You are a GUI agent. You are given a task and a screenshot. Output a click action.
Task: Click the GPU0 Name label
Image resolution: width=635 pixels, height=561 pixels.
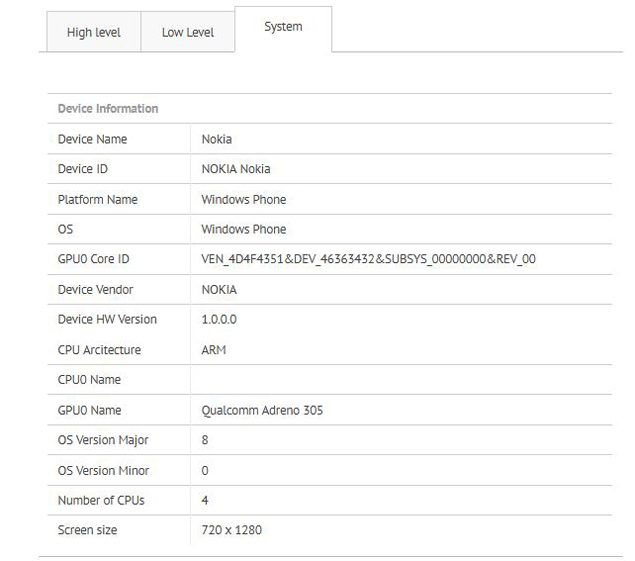pyautogui.click(x=89, y=410)
